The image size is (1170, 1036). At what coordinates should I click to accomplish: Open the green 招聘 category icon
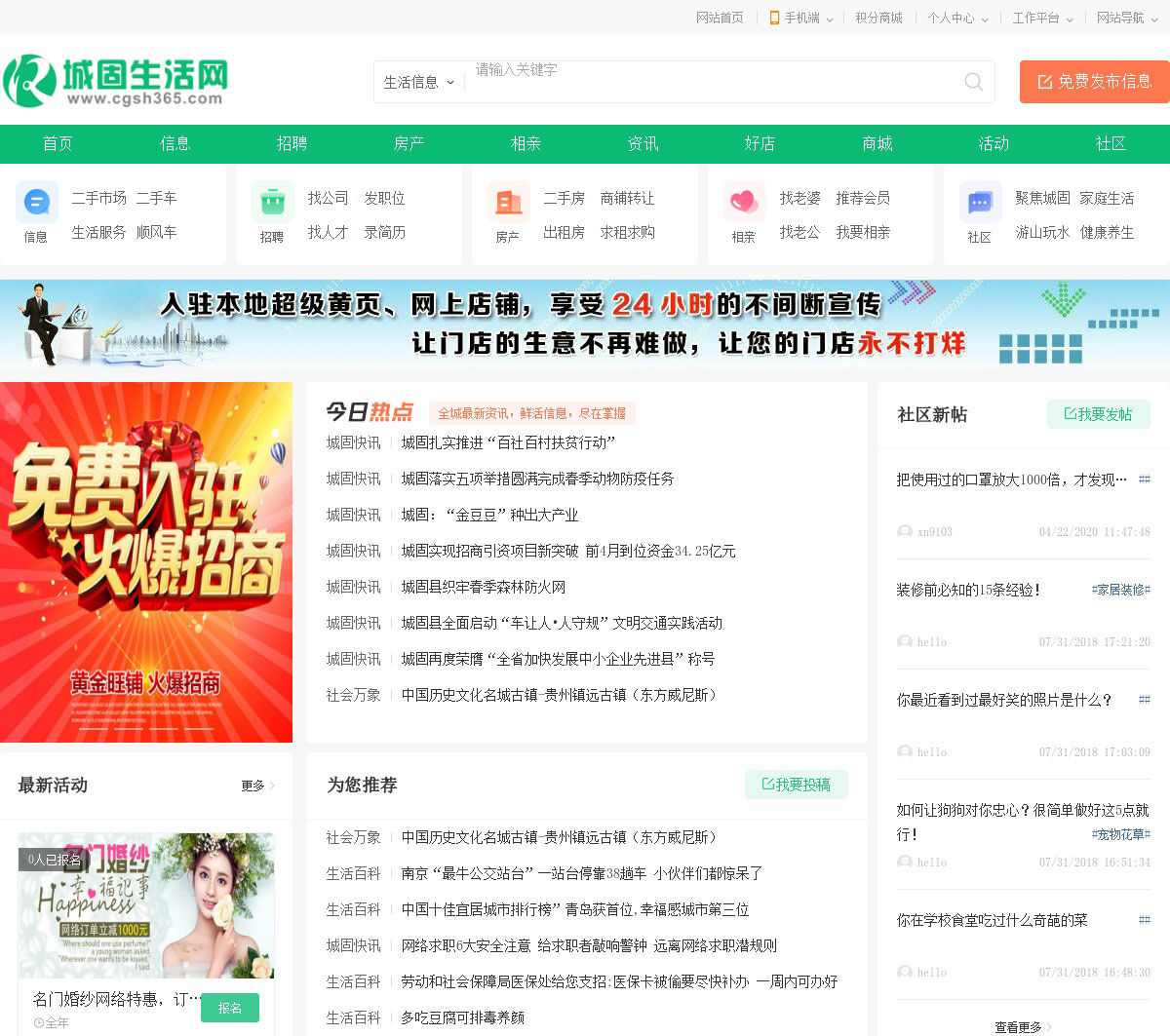[273, 203]
